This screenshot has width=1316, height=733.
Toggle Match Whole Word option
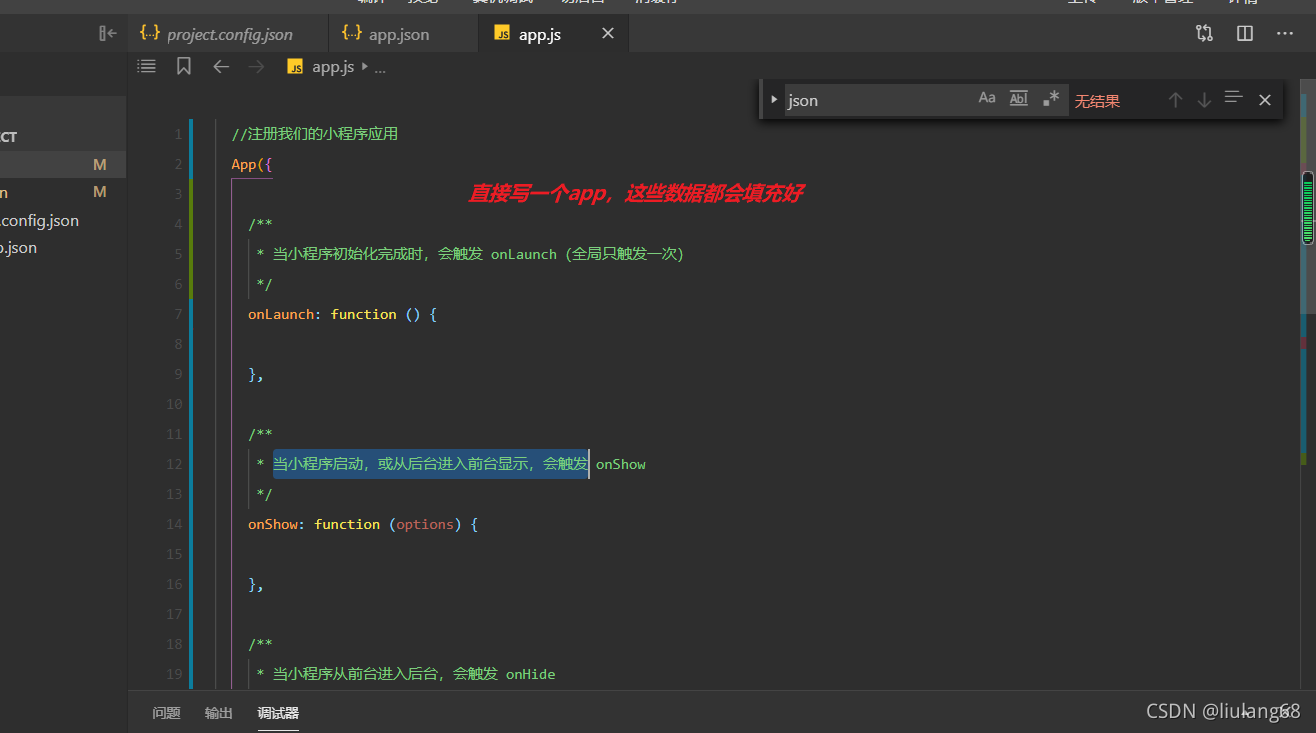tap(1019, 98)
